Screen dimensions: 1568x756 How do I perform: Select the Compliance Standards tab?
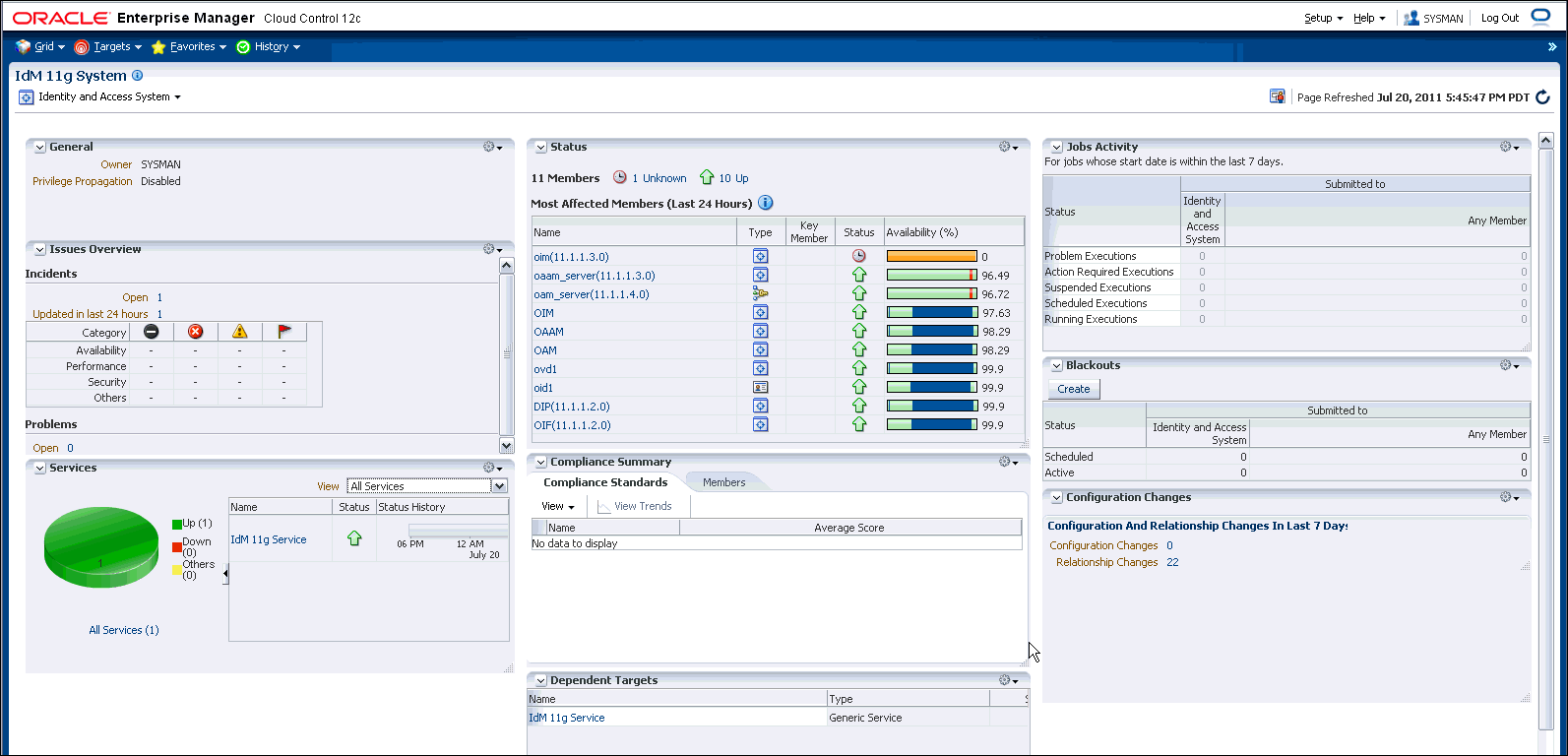coord(605,482)
